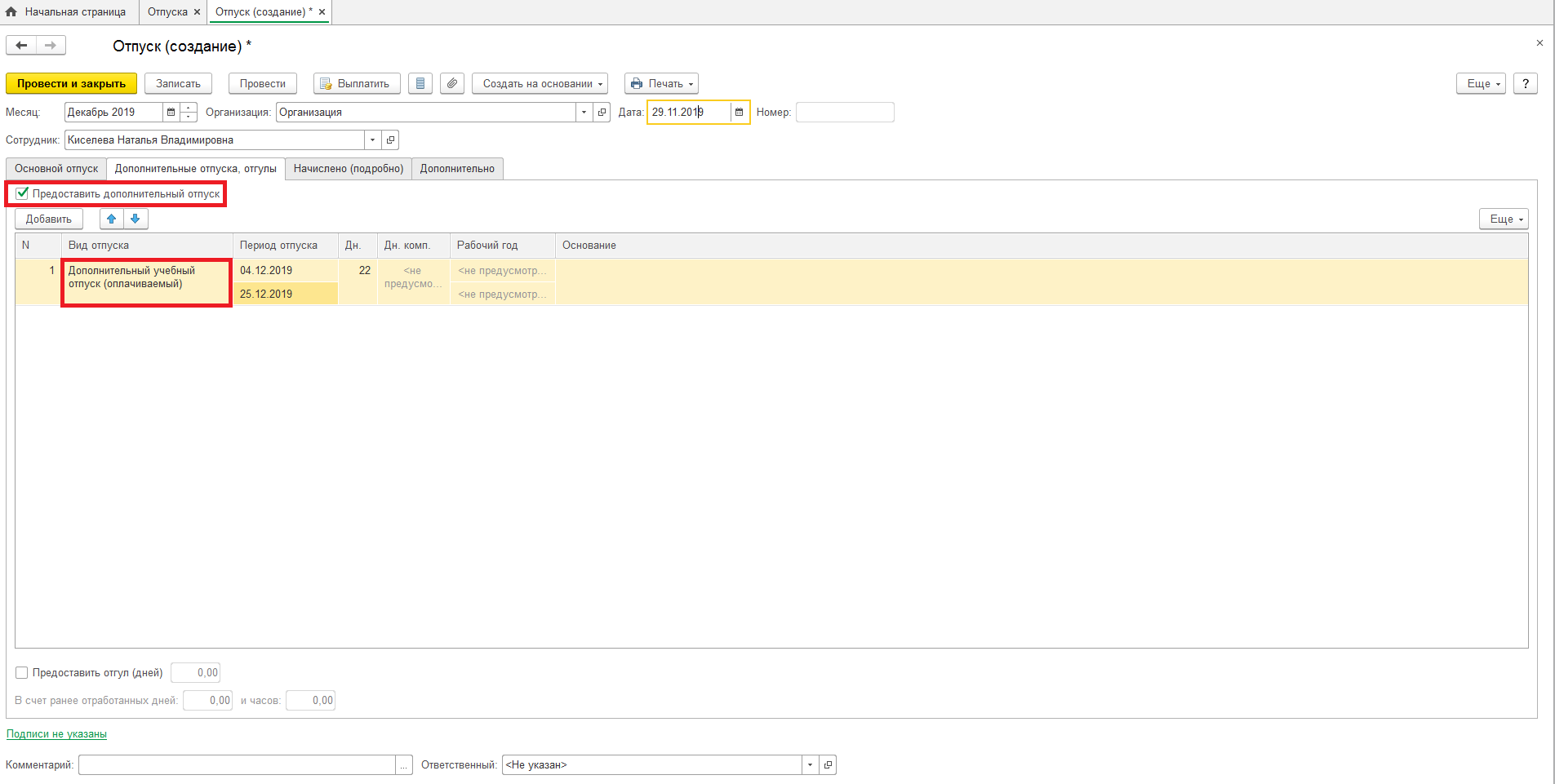
Task: Click the back navigation arrow
Action: click(21, 46)
